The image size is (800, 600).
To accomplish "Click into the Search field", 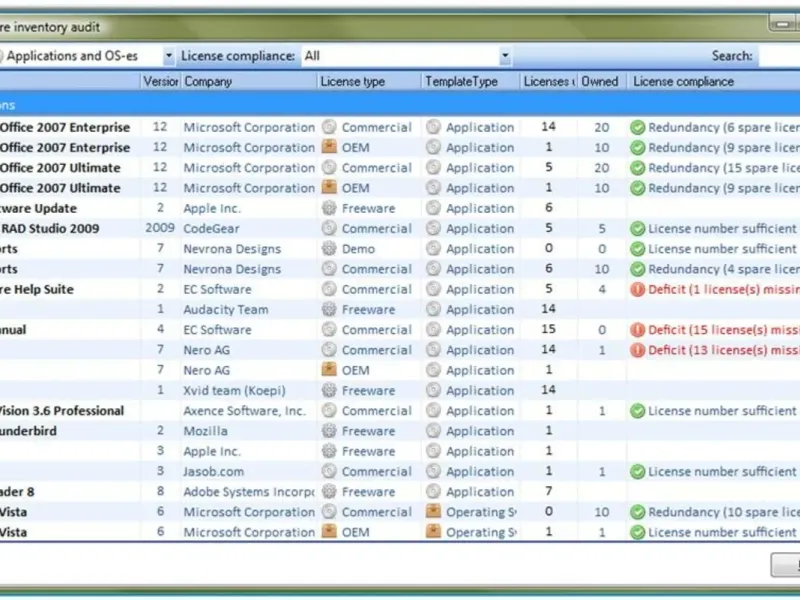I will pyautogui.click(x=780, y=56).
